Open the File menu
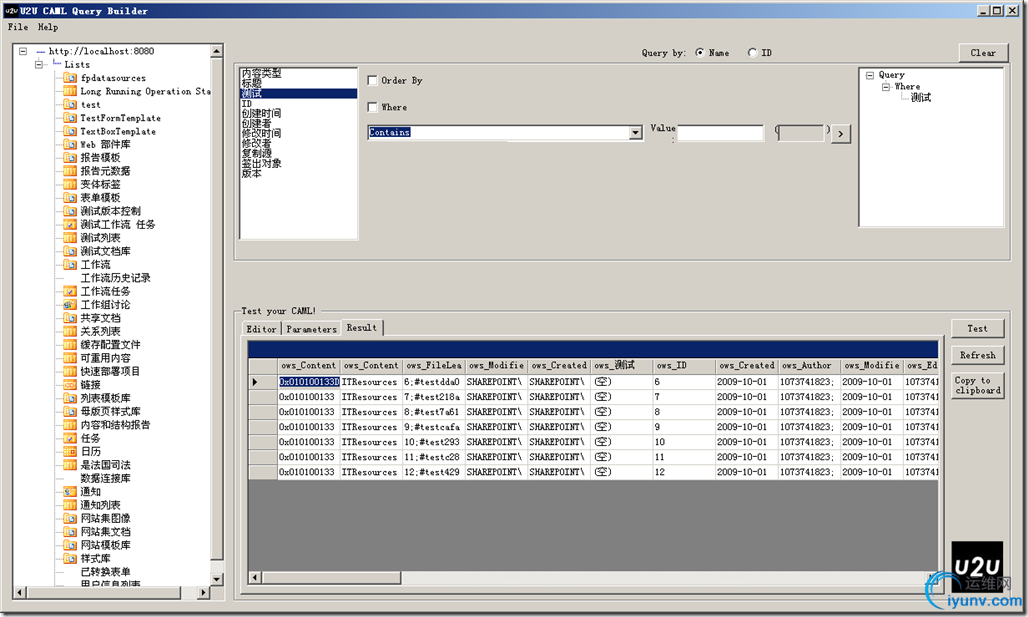This screenshot has height=617, width=1028. [18, 27]
